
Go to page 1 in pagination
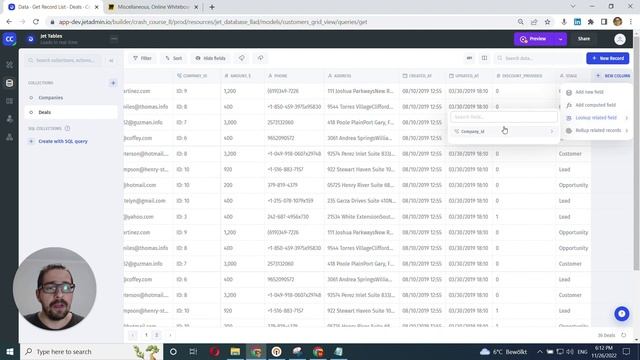[146, 335]
